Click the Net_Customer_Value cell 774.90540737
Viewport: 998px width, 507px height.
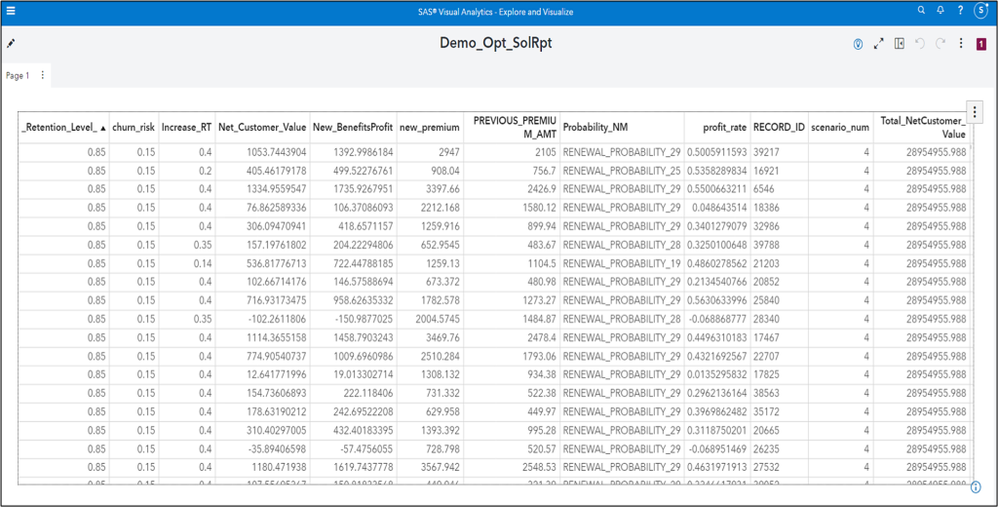coord(262,356)
